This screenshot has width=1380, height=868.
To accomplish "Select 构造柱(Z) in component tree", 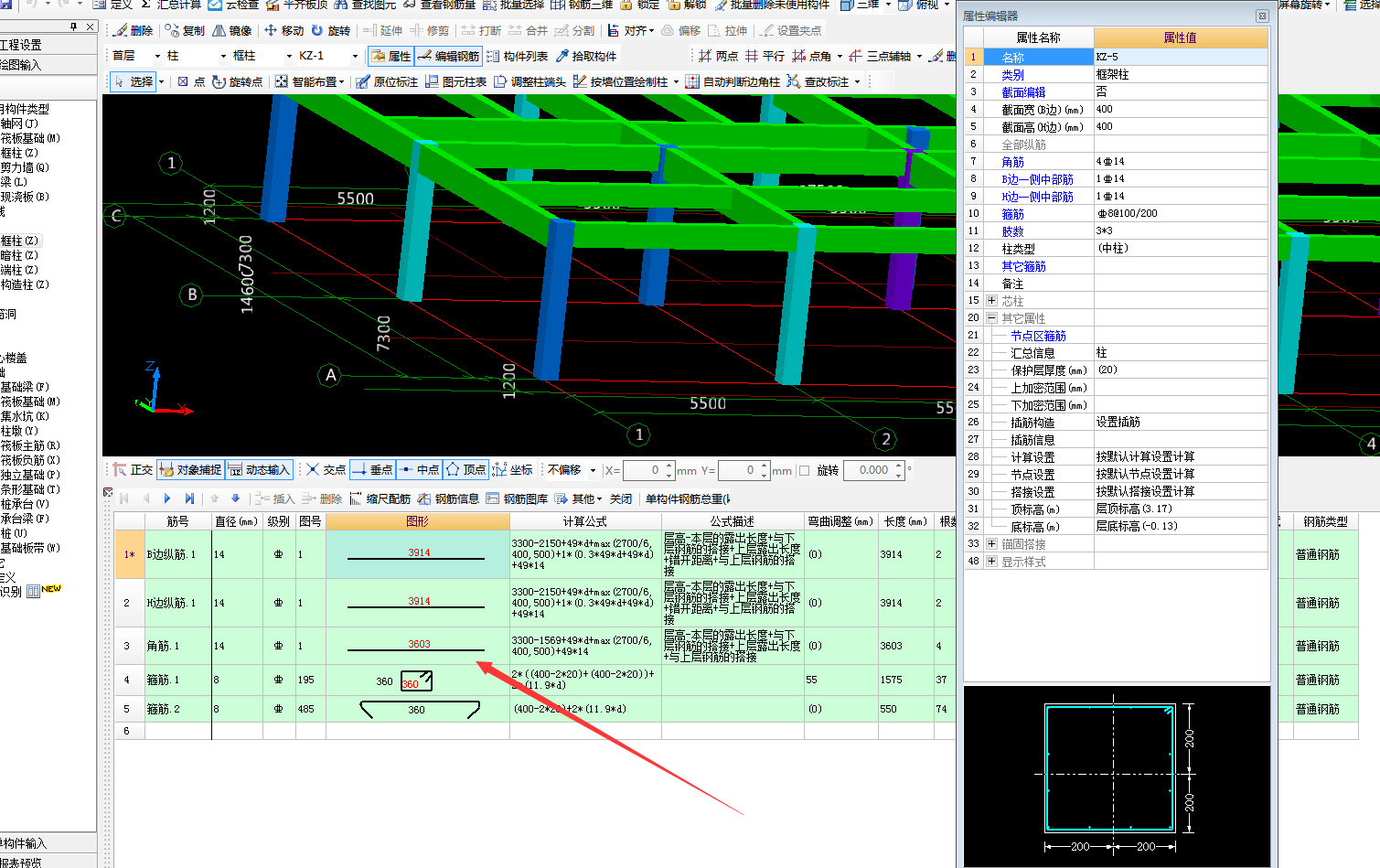I will [25, 284].
